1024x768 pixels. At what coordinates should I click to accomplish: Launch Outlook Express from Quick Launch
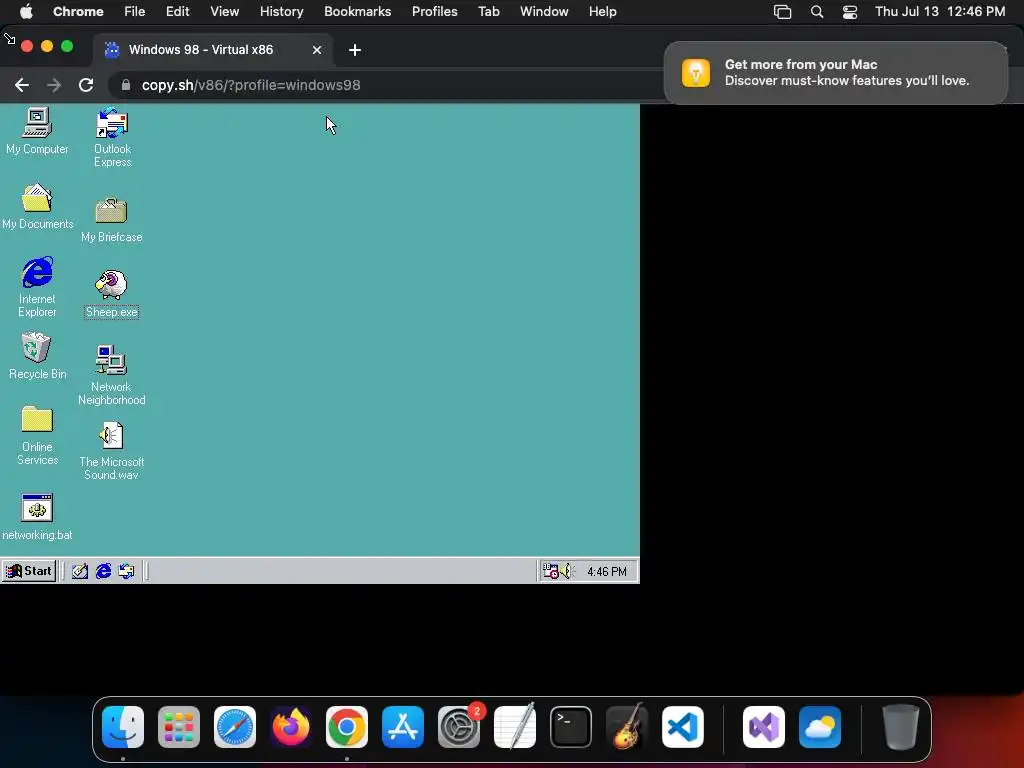click(126, 571)
